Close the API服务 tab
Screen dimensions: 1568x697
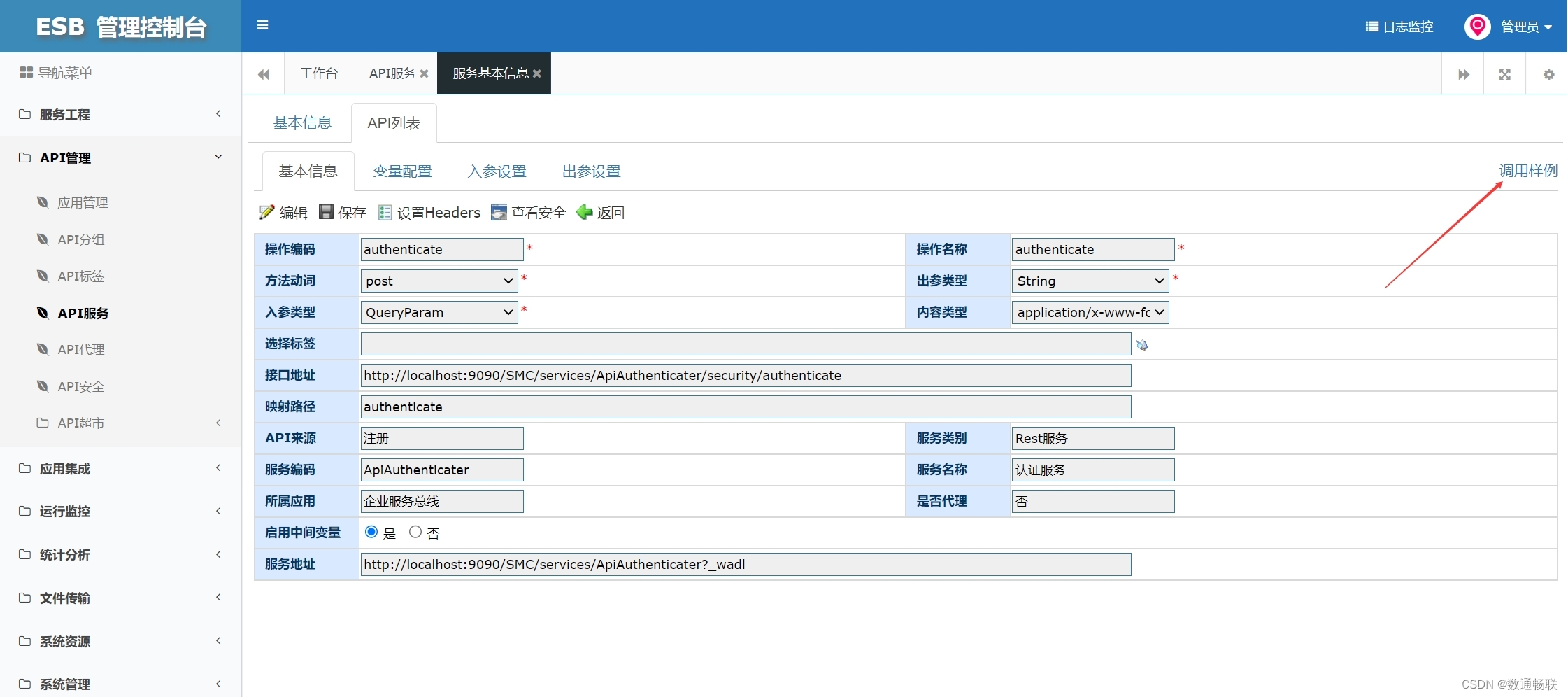coord(424,73)
